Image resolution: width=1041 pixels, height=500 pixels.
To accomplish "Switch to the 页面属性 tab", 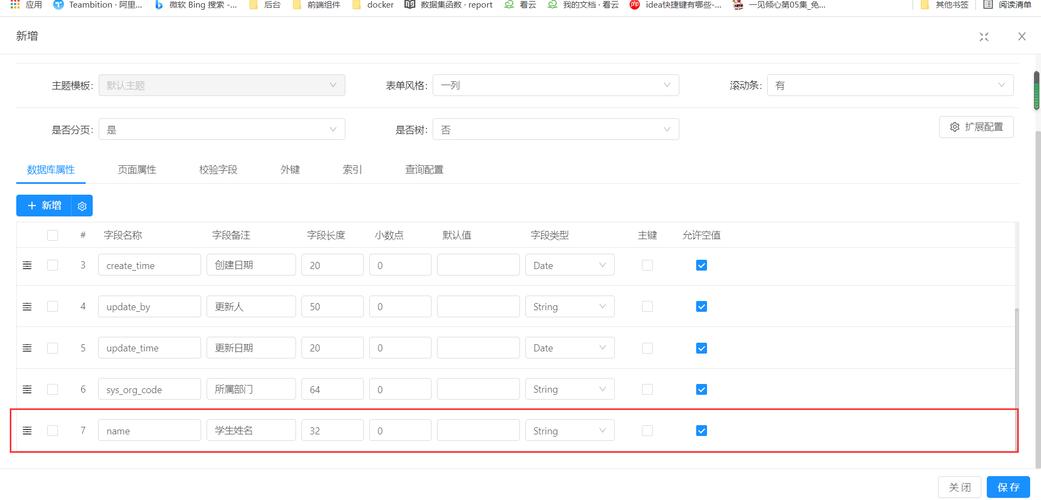I will coord(137,169).
